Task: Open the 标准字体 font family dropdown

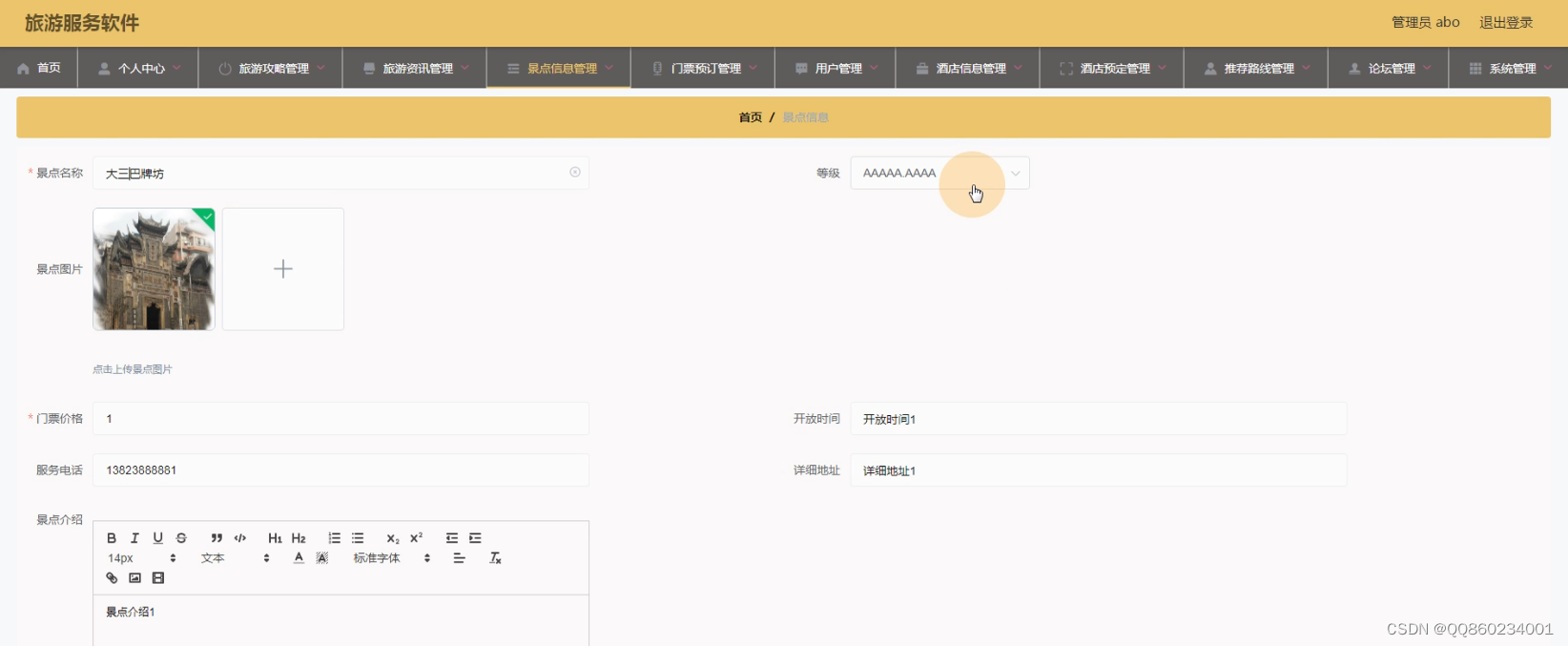Action: point(392,558)
